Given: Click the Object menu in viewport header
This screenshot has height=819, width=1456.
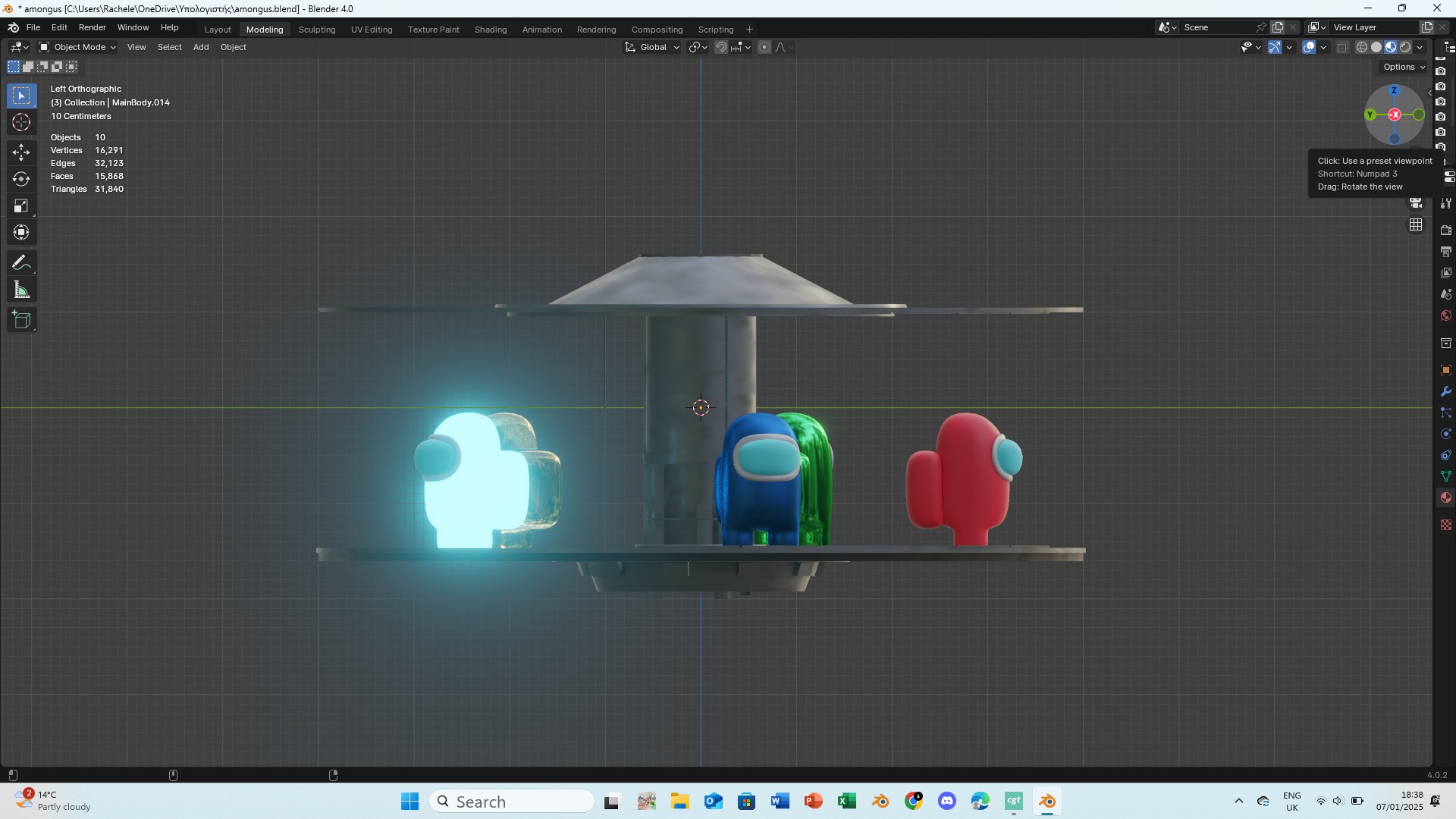Looking at the screenshot, I should pos(234,47).
